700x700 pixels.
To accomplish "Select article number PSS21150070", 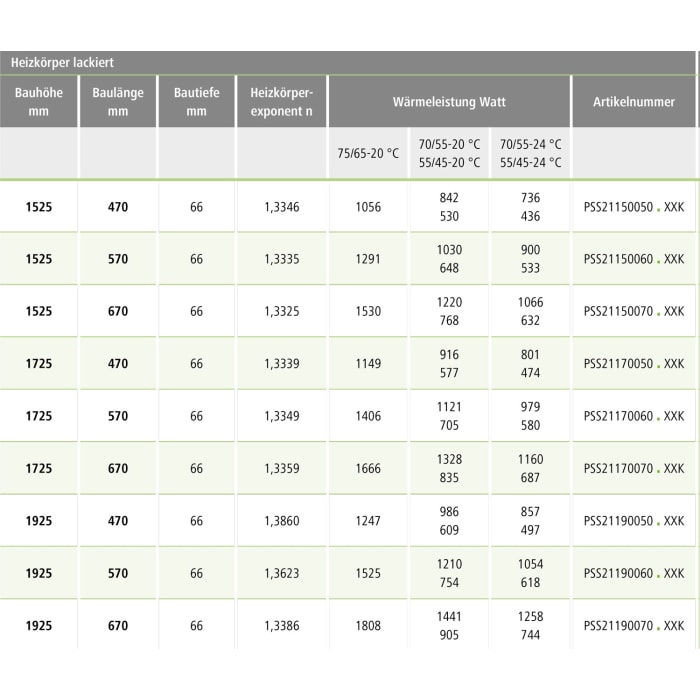I will coord(633,311).
